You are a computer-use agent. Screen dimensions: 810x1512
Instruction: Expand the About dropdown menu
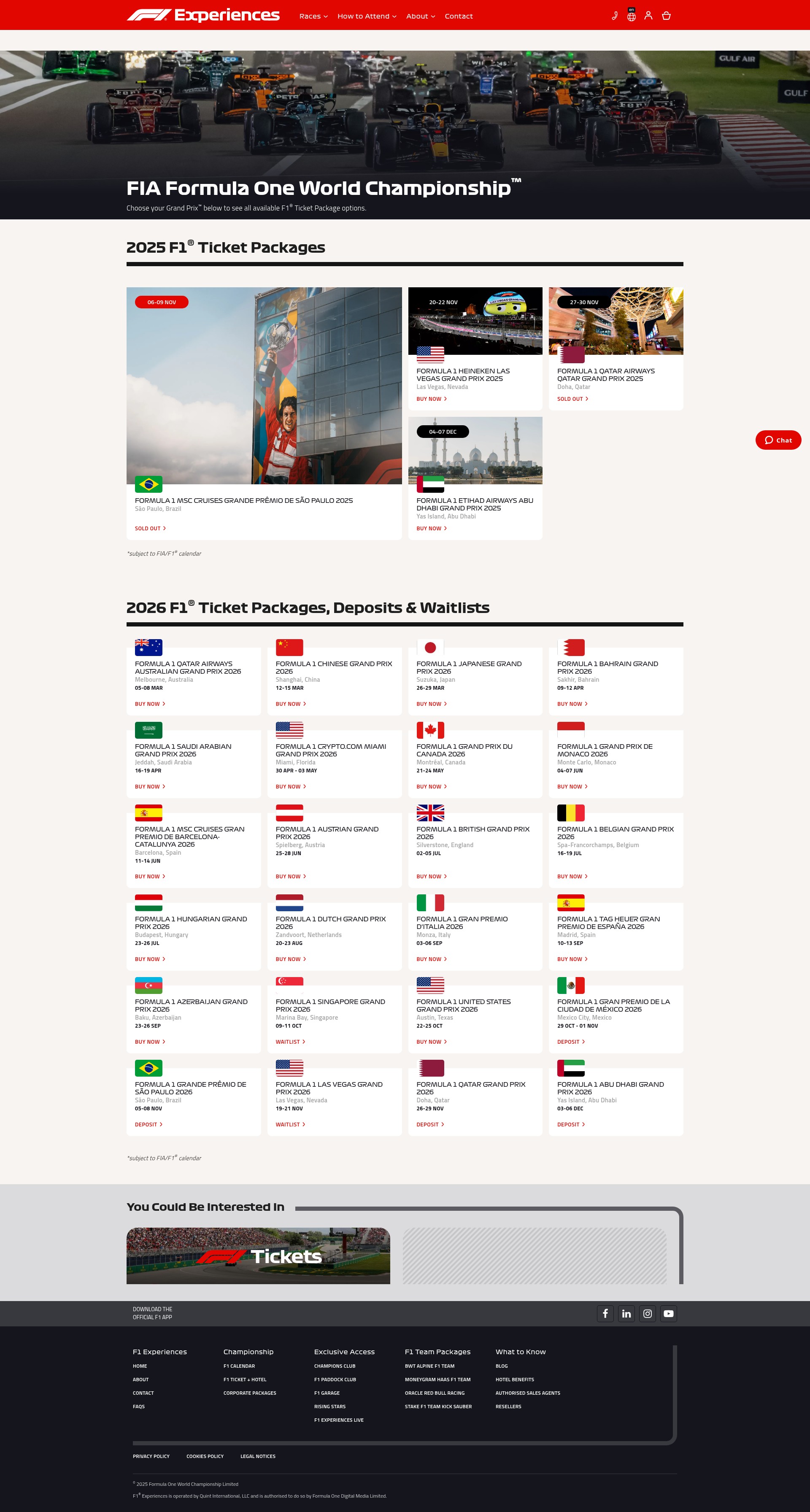pos(421,16)
